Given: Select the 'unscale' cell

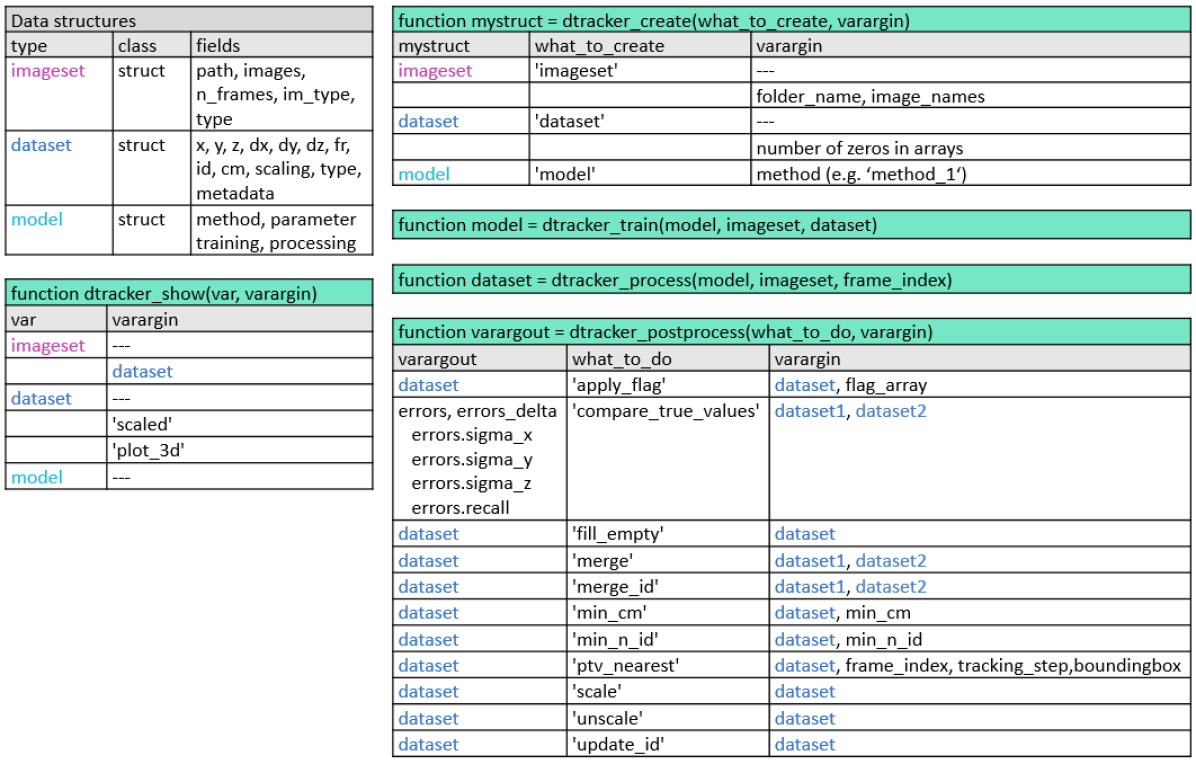Looking at the screenshot, I should (668, 718).
